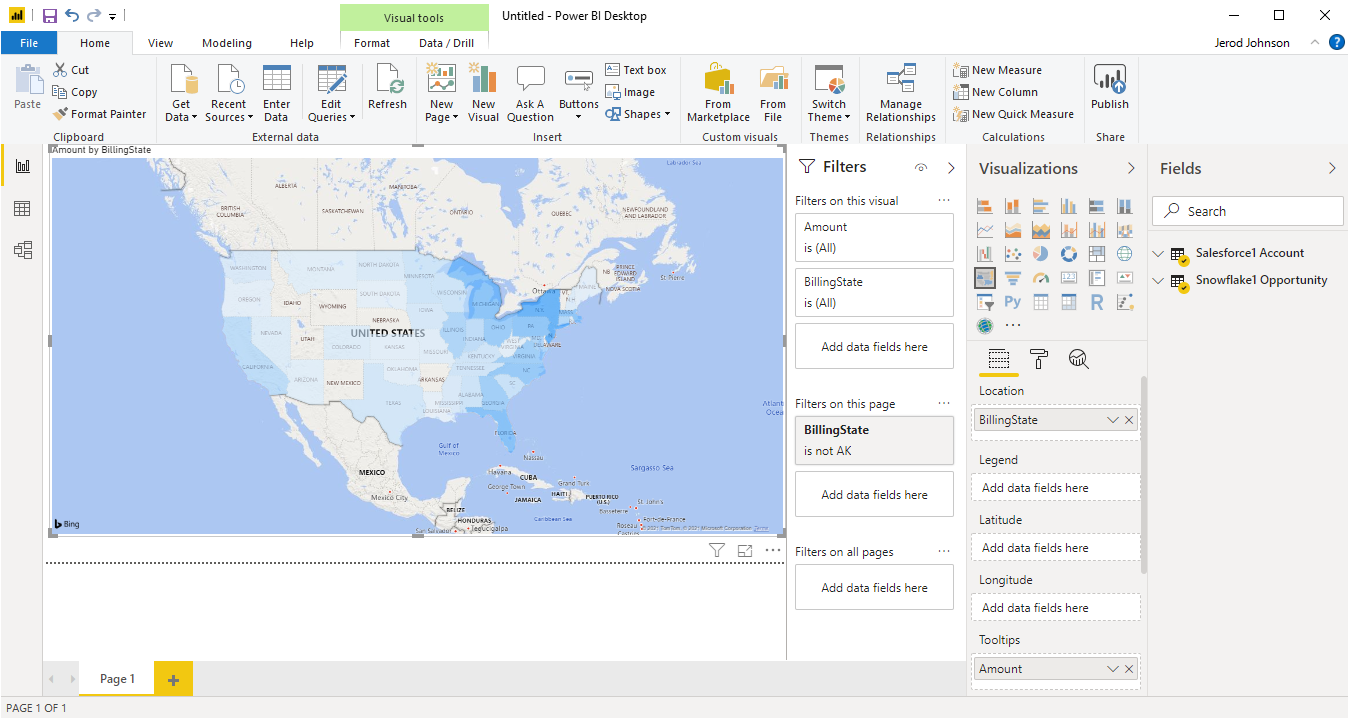Screen dimensions: 1349x719
Task: Pick the gauge visualization icon
Action: coord(1041,278)
